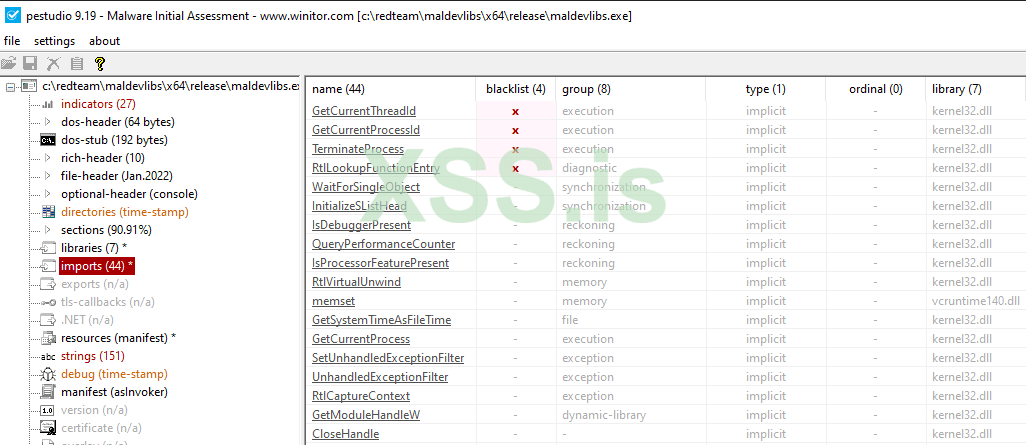Click the TerminateProcess import link

(x=358, y=149)
